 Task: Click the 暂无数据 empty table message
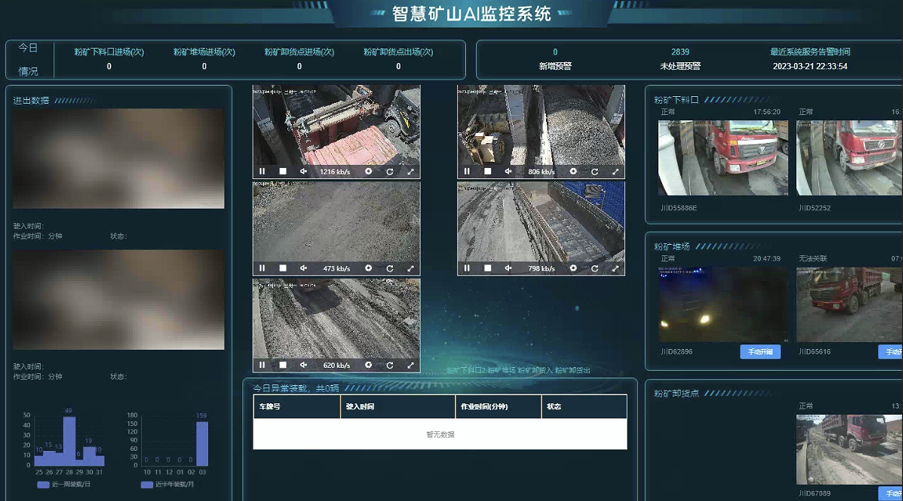[441, 434]
